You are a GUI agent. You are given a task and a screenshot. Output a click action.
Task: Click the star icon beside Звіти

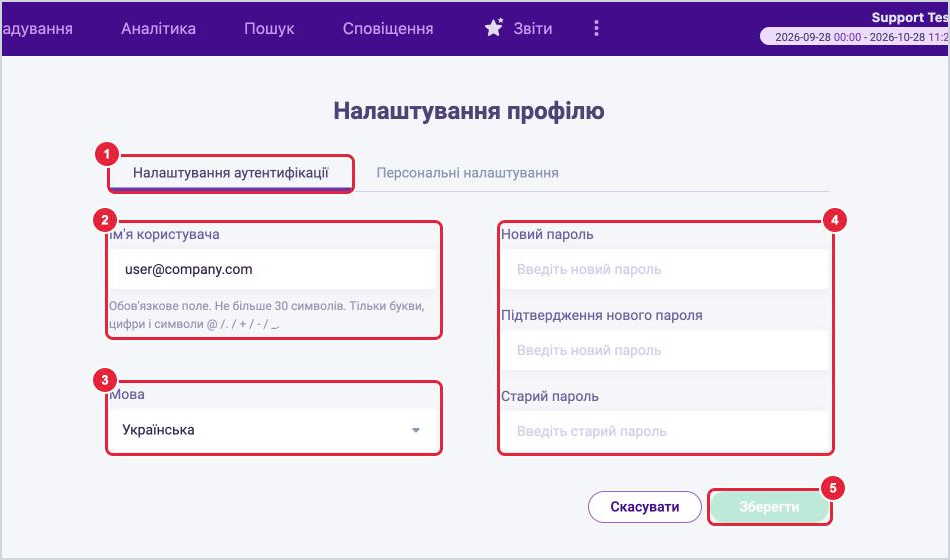point(494,28)
